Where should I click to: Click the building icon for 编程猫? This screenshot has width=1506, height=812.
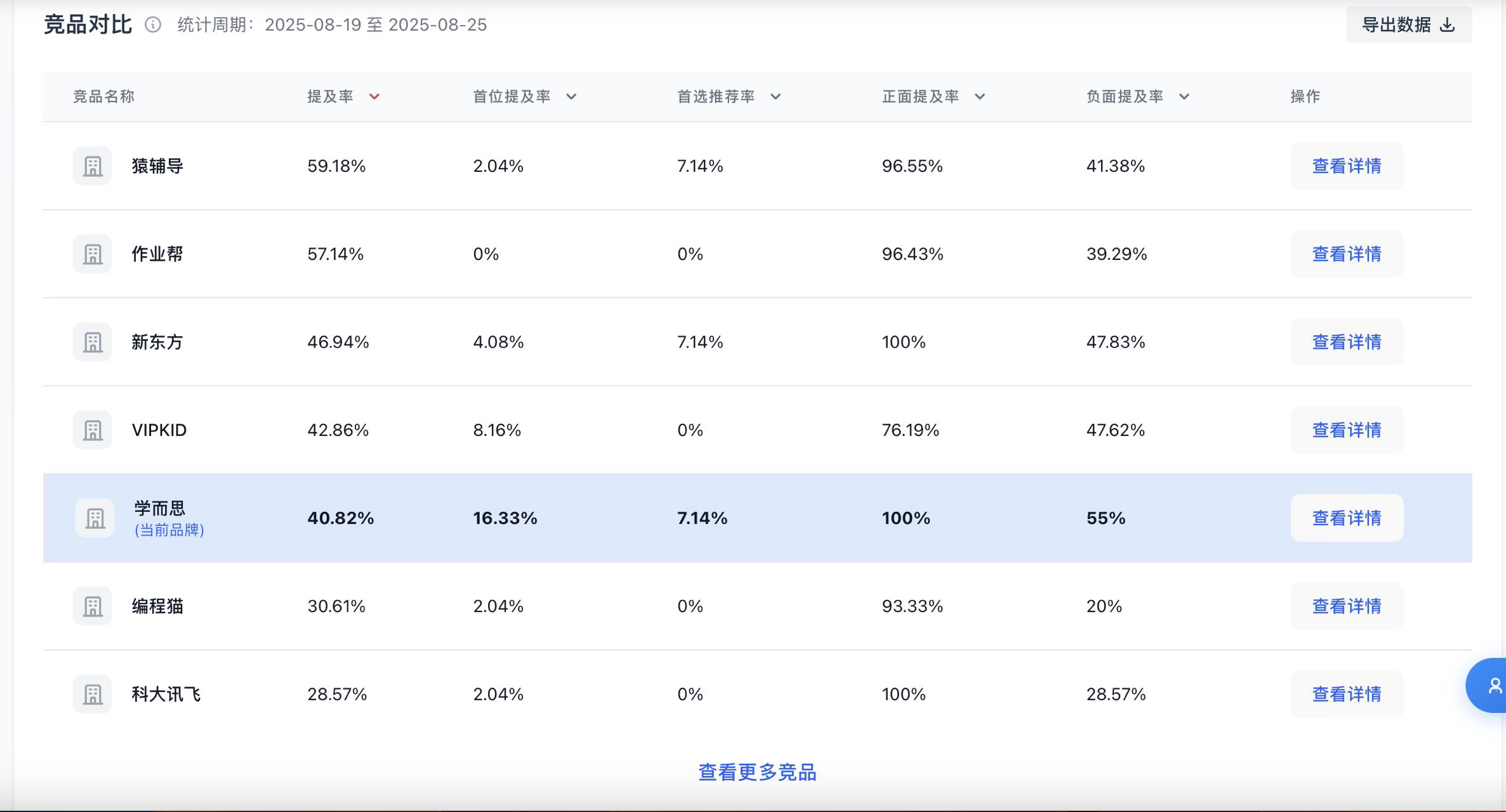coord(93,606)
